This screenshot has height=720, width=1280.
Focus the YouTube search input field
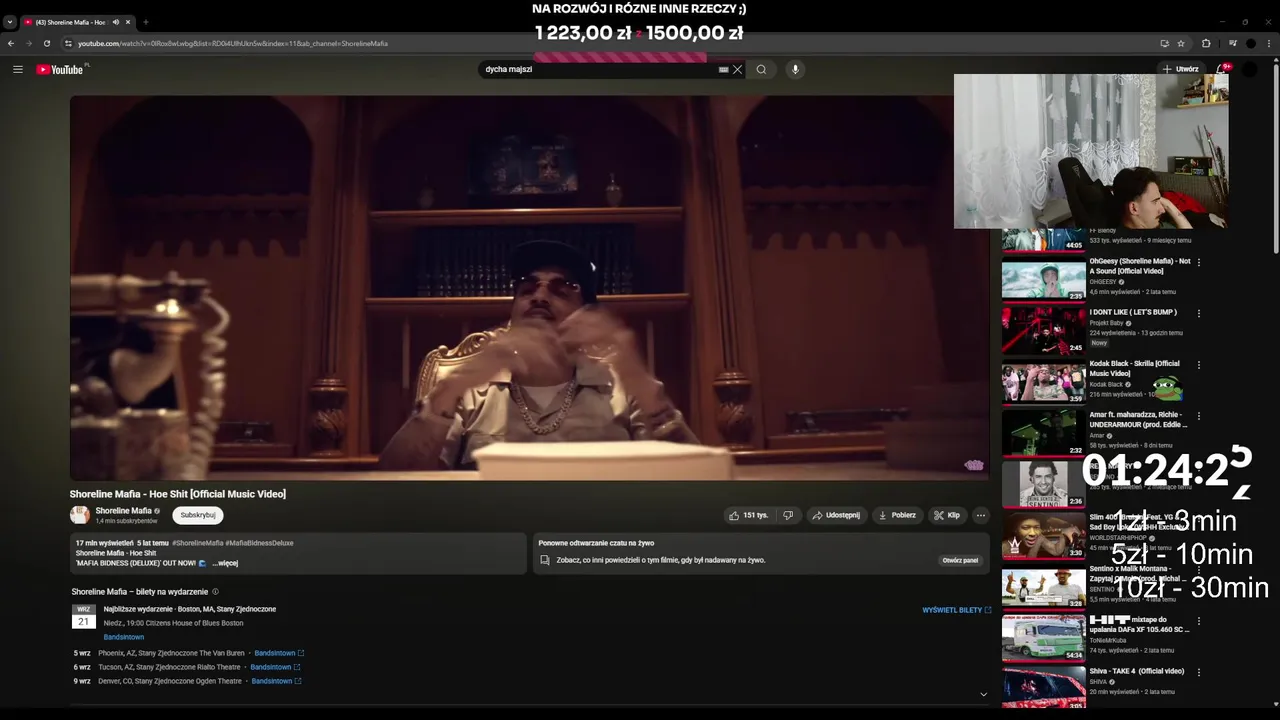click(x=598, y=69)
